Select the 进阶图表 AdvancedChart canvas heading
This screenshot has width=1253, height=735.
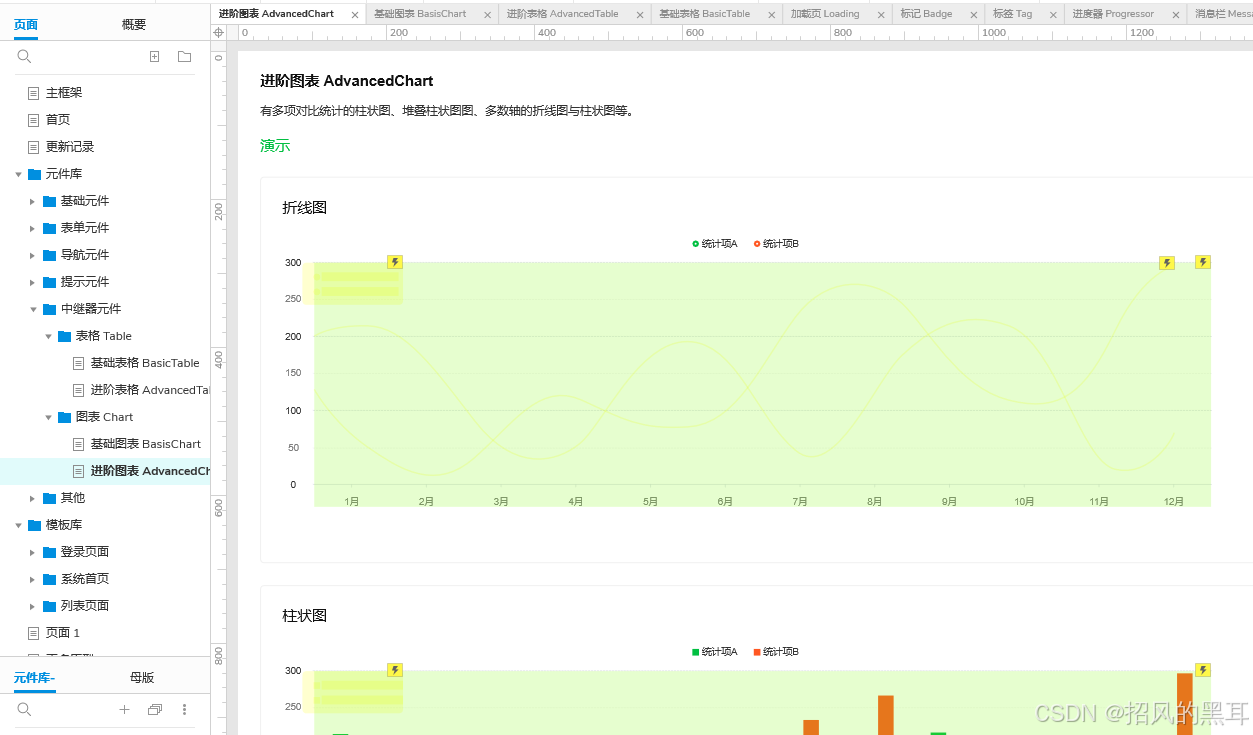(x=346, y=81)
